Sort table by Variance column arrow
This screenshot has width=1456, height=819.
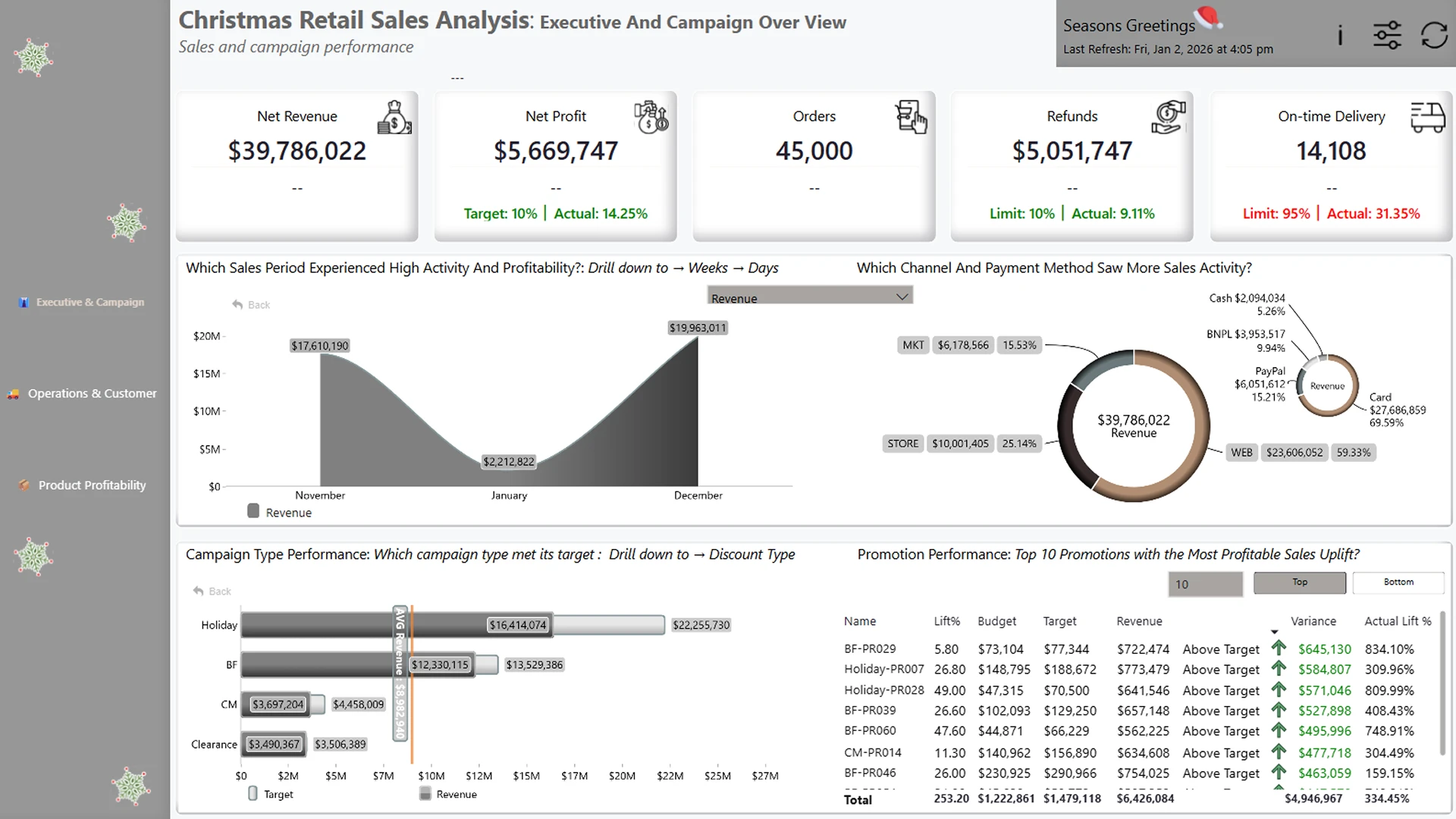pos(1274,632)
